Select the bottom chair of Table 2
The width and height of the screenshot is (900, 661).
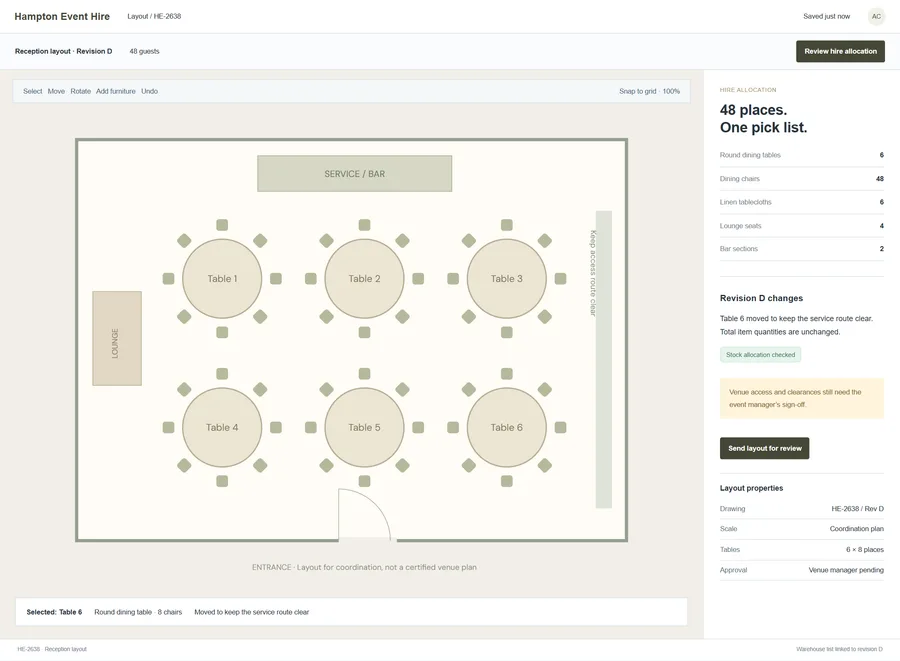364,332
